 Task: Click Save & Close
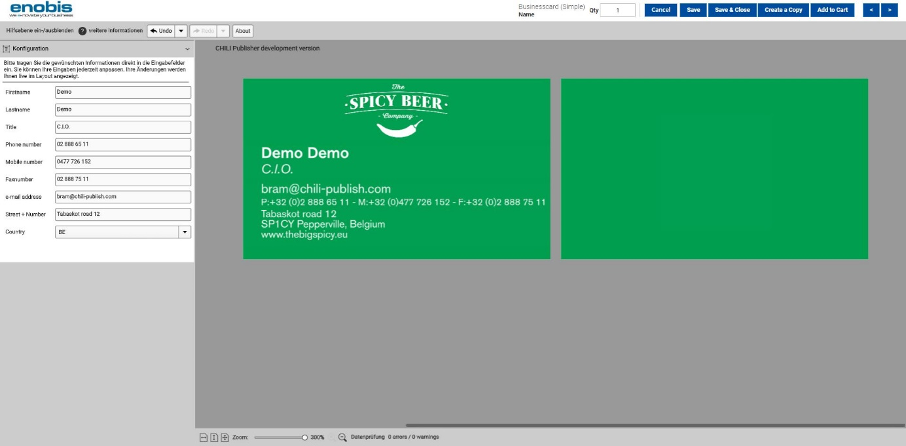732,10
